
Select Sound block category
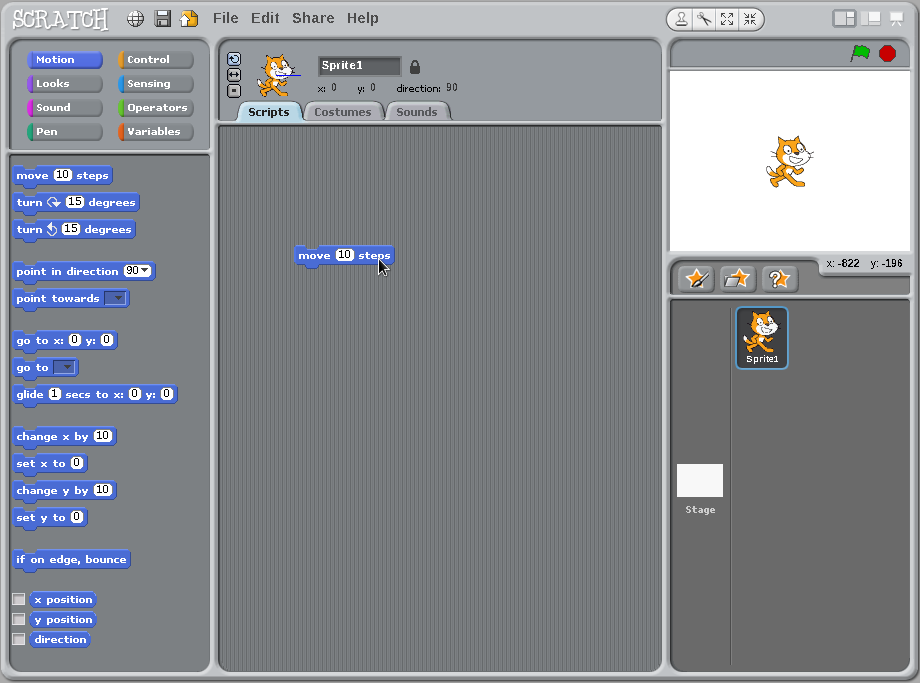(65, 107)
